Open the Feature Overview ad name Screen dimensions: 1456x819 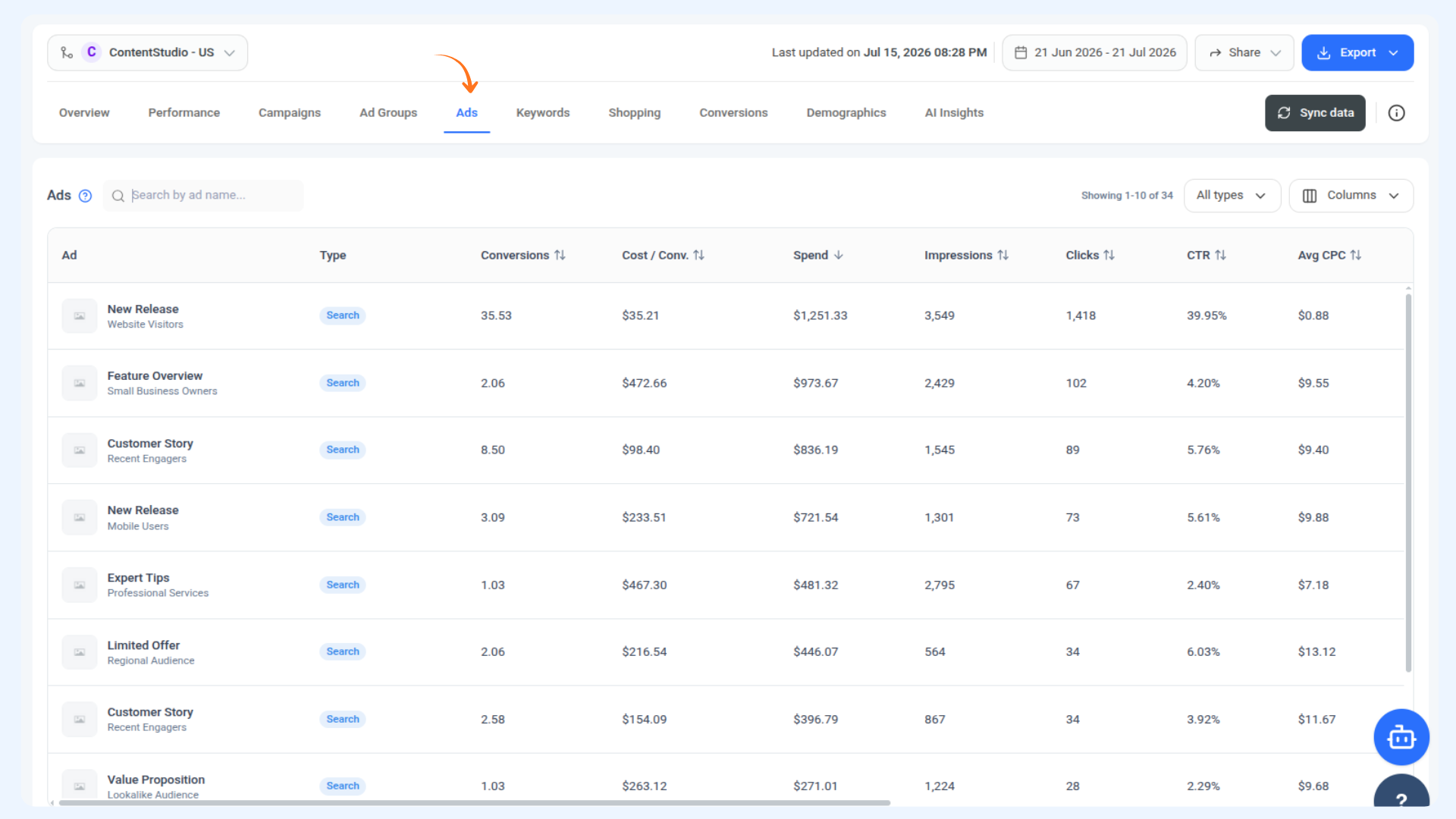[x=155, y=376]
